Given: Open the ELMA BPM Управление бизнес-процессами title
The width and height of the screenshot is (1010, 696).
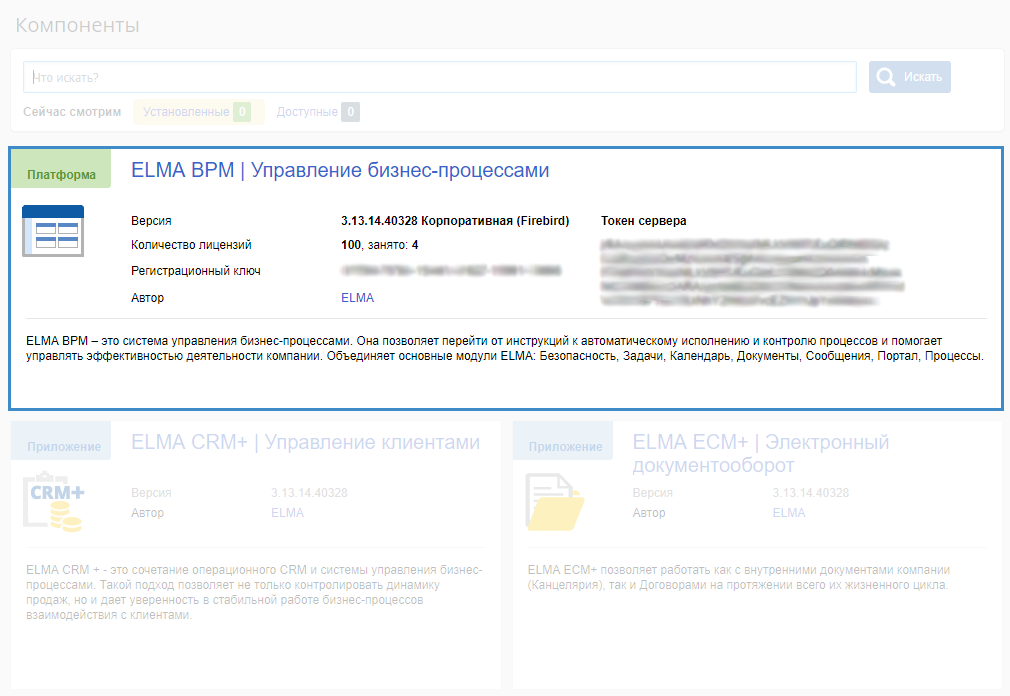Looking at the screenshot, I should tap(340, 171).
